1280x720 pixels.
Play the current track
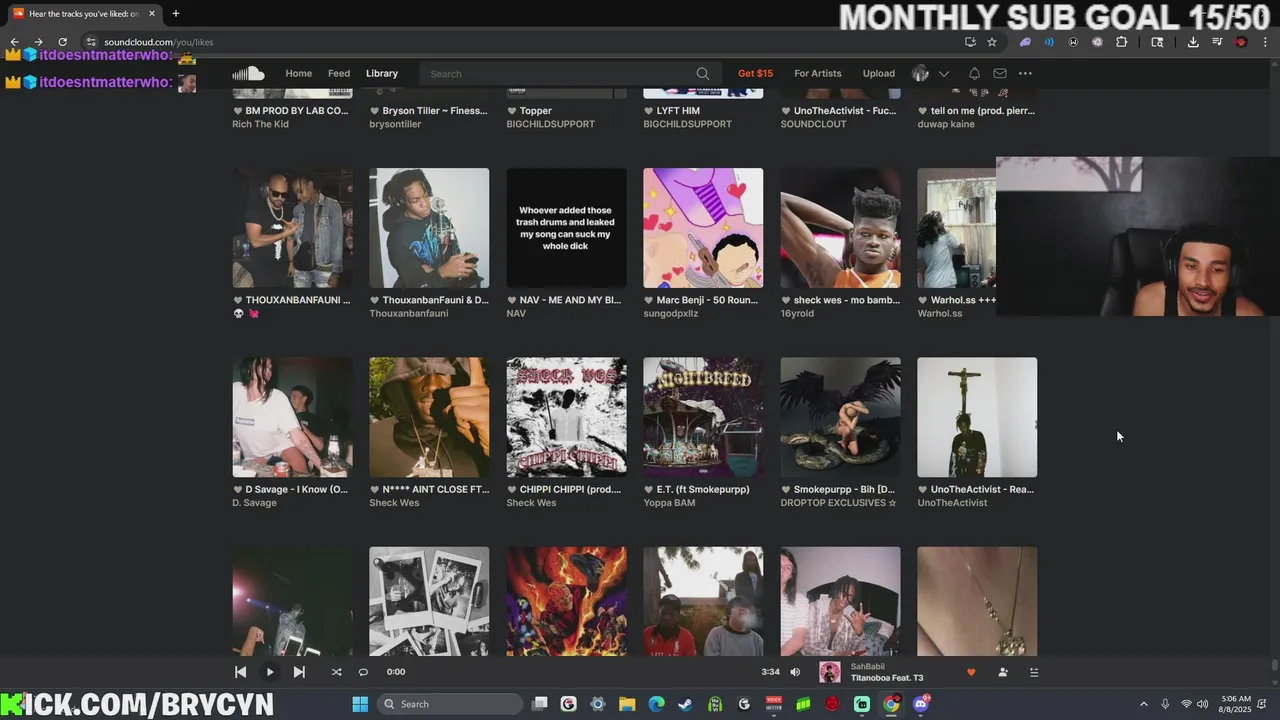[x=270, y=672]
